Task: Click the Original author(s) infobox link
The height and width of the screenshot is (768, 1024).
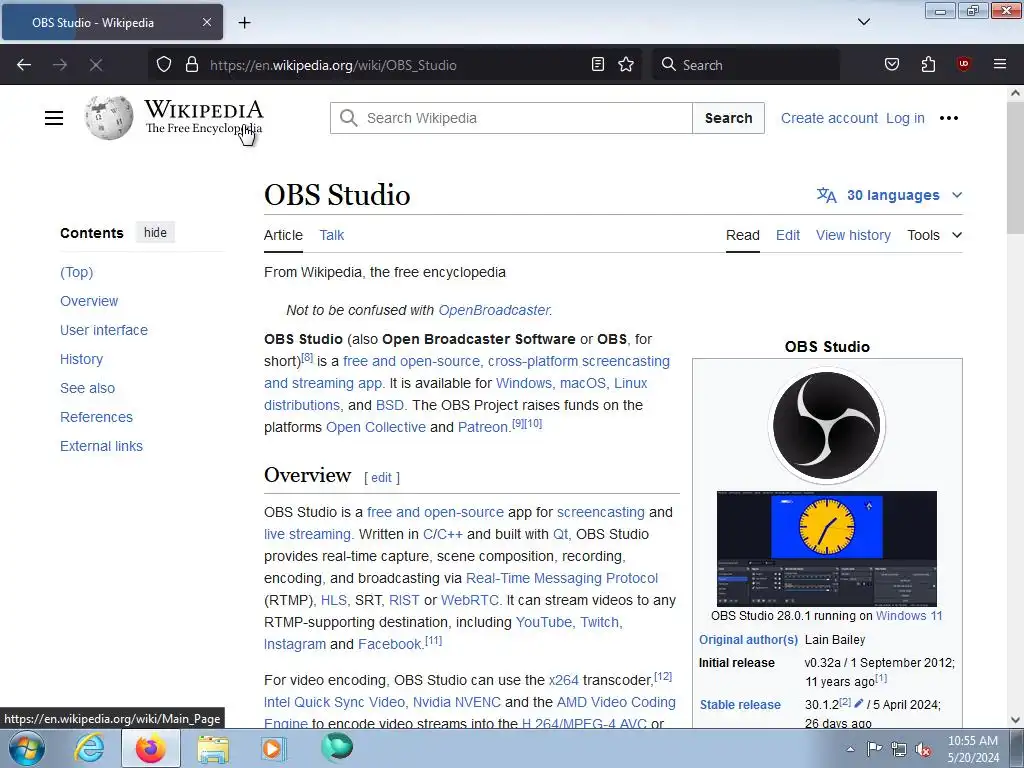Action: click(x=748, y=640)
